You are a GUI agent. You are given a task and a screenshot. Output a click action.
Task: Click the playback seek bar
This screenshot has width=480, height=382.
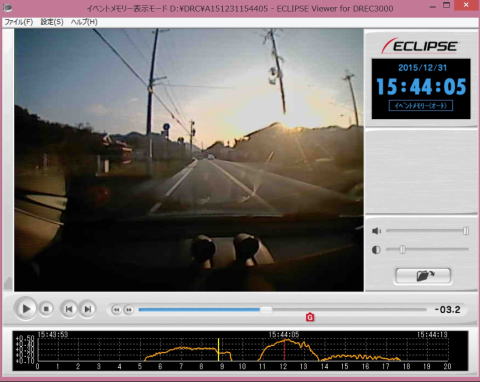pyautogui.click(x=282, y=310)
